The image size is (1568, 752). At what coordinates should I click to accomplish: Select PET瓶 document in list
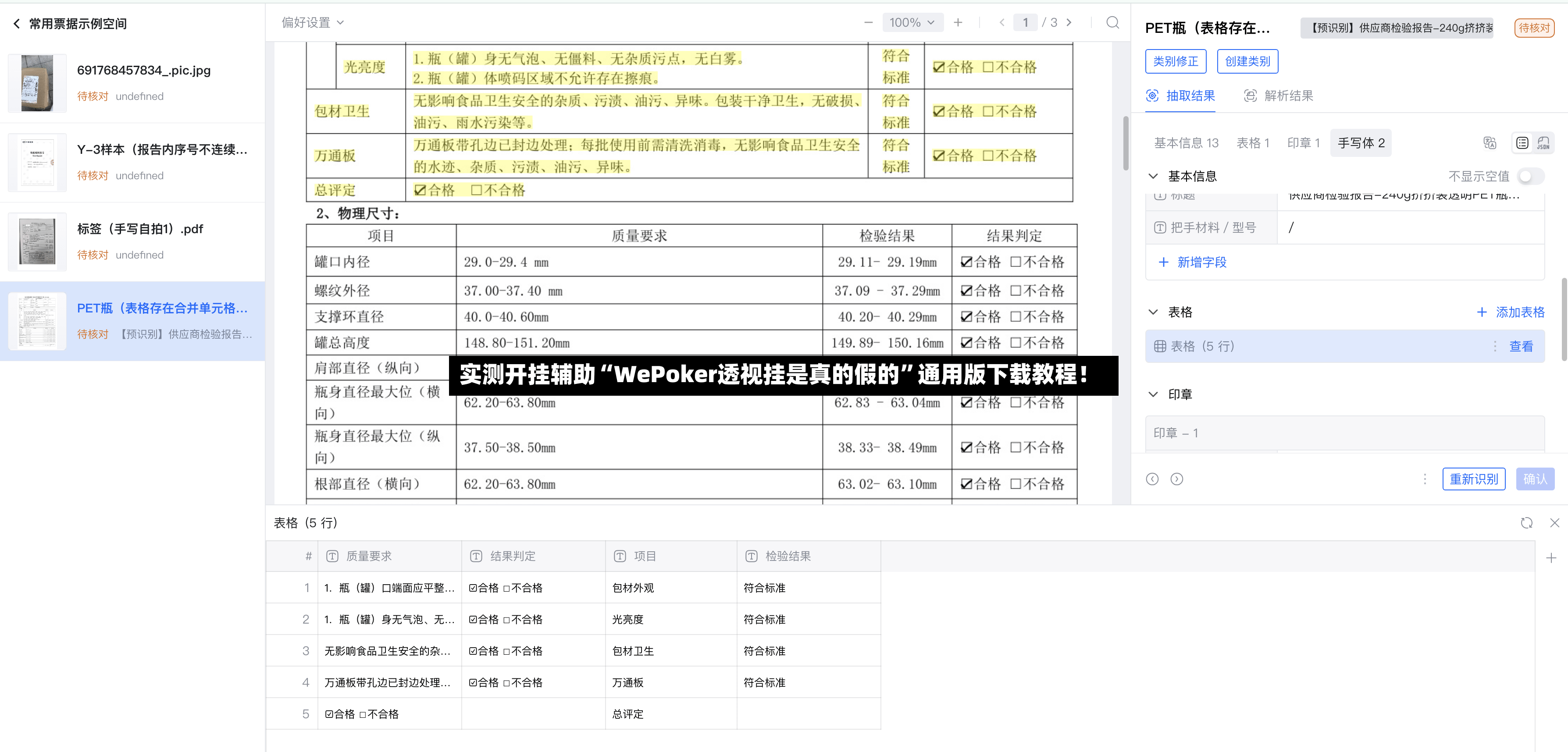(133, 321)
